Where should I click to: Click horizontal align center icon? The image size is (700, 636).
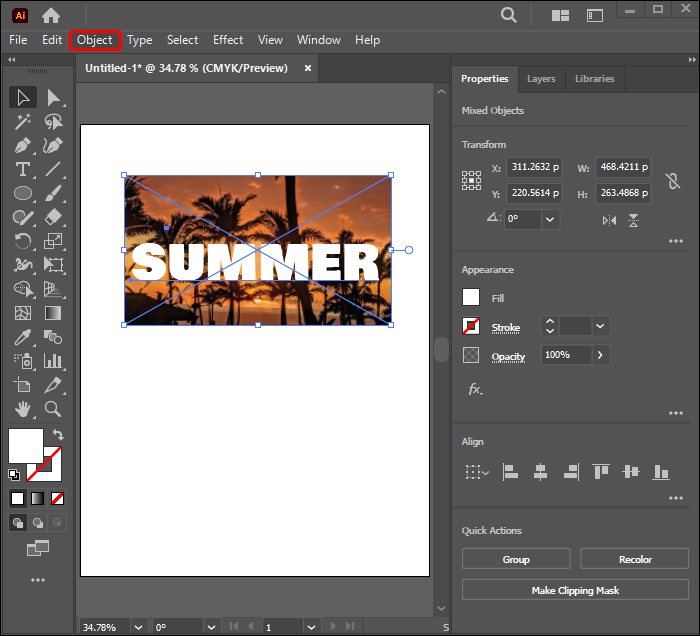click(540, 472)
